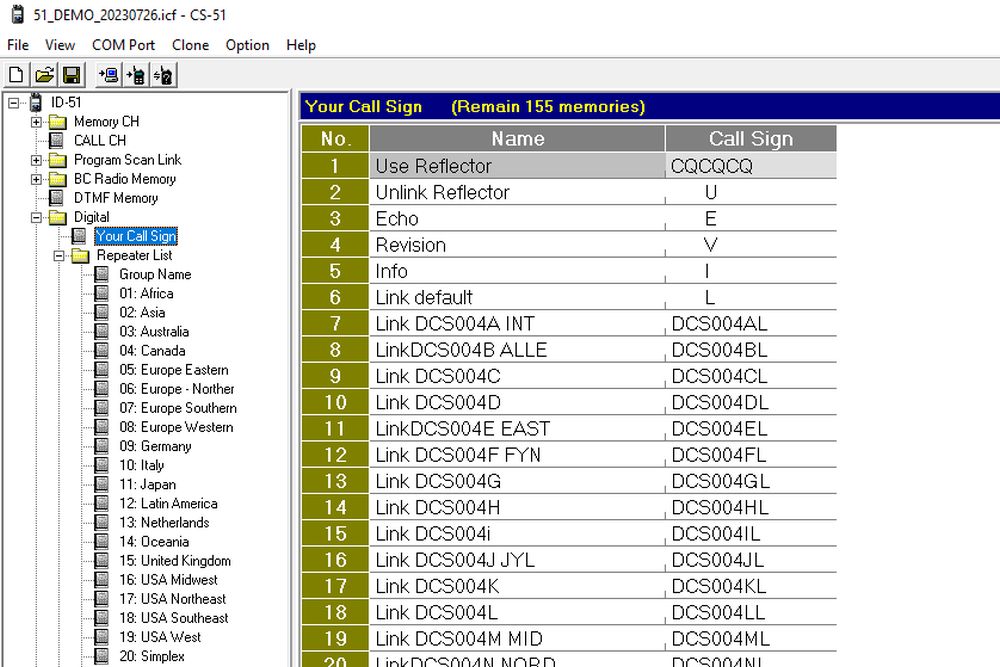
Task: Click the Link DCS004F FYN name cell
Action: [517, 455]
